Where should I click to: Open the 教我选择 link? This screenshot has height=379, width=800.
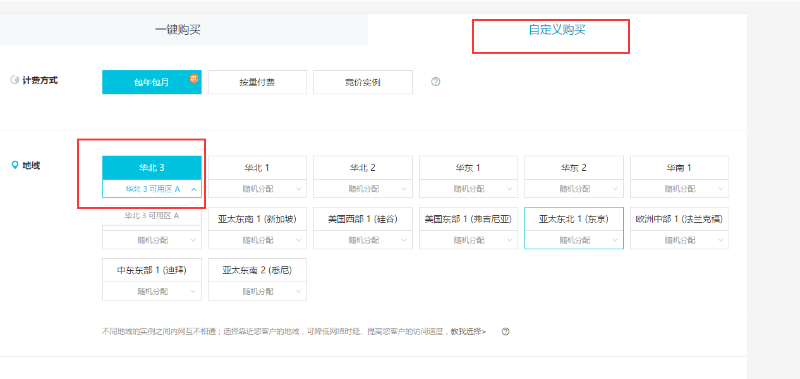click(x=468, y=332)
